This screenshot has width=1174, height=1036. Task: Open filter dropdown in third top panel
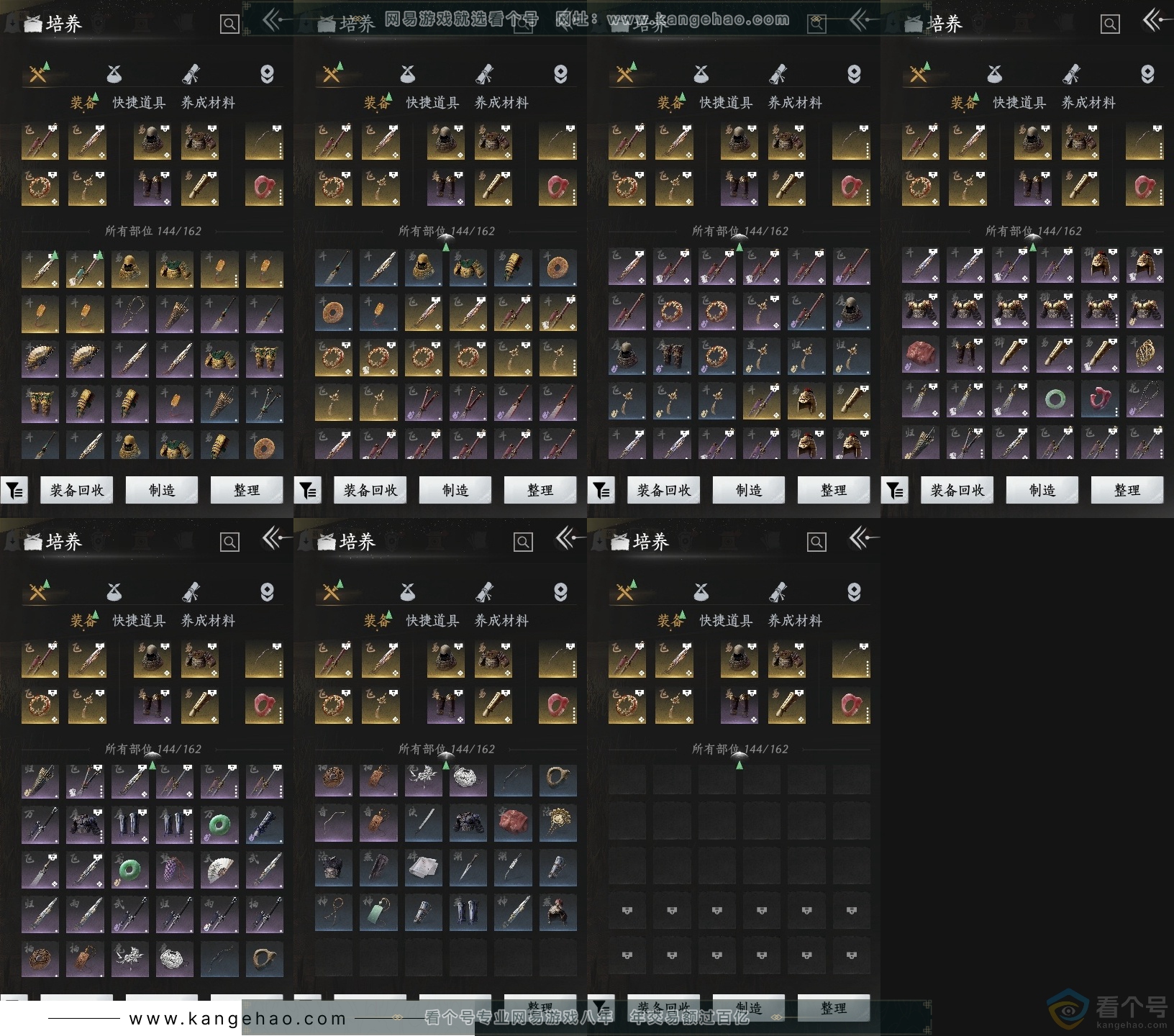point(601,490)
